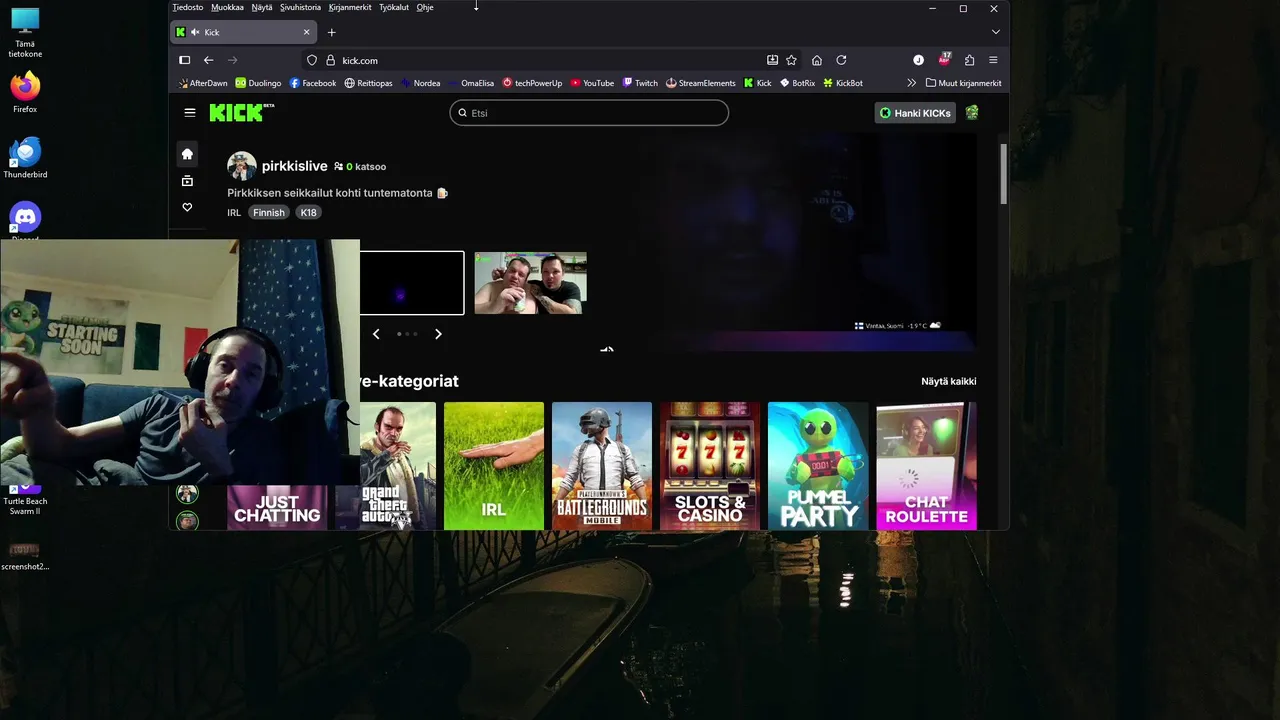This screenshot has height=720, width=1280.
Task: Open the Muut kirjanmerkit folder
Action: click(963, 83)
